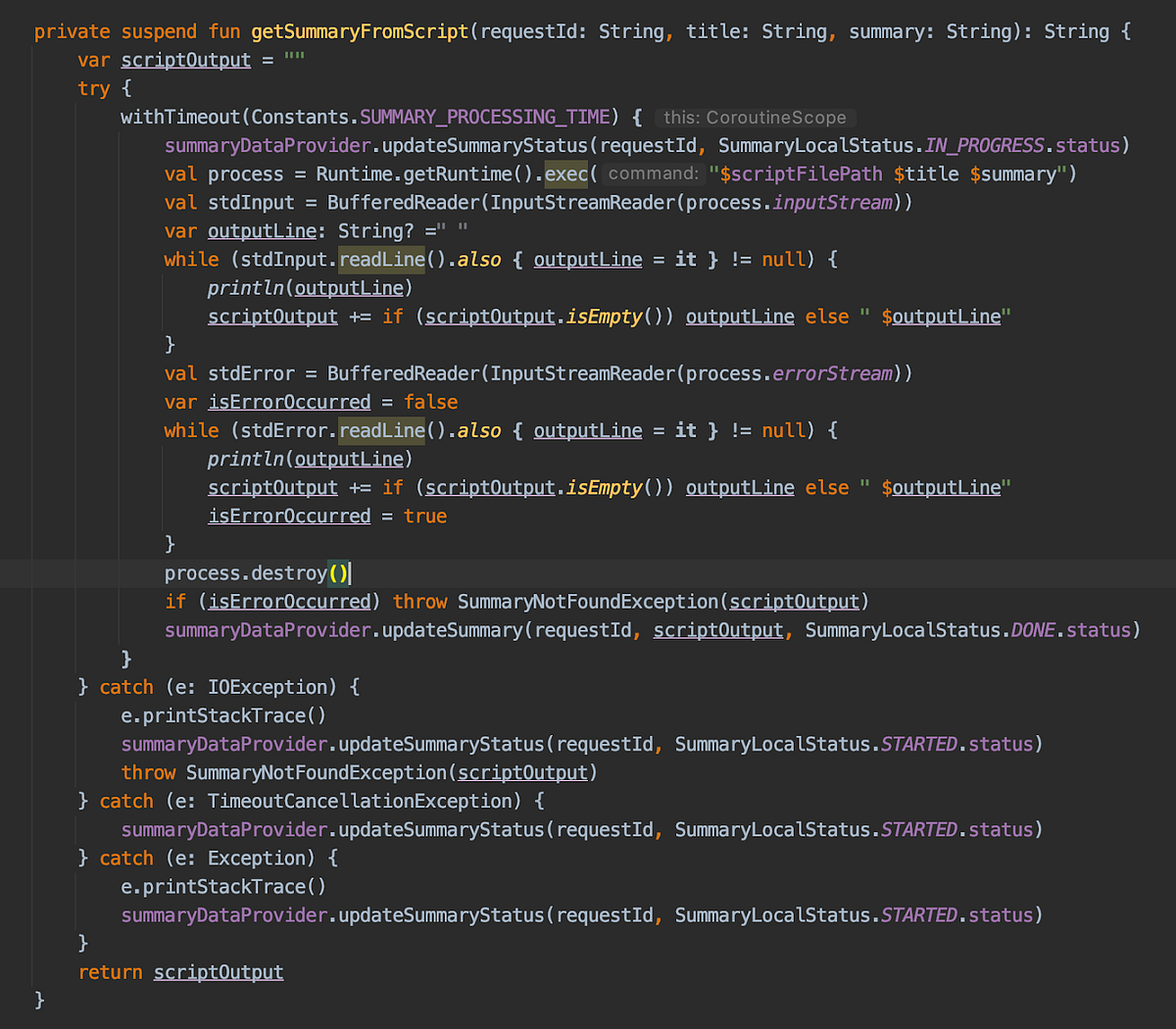The image size is (1176, 1029).
Task: Click the STARTED status in the first catch
Action: pyautogui.click(x=917, y=744)
